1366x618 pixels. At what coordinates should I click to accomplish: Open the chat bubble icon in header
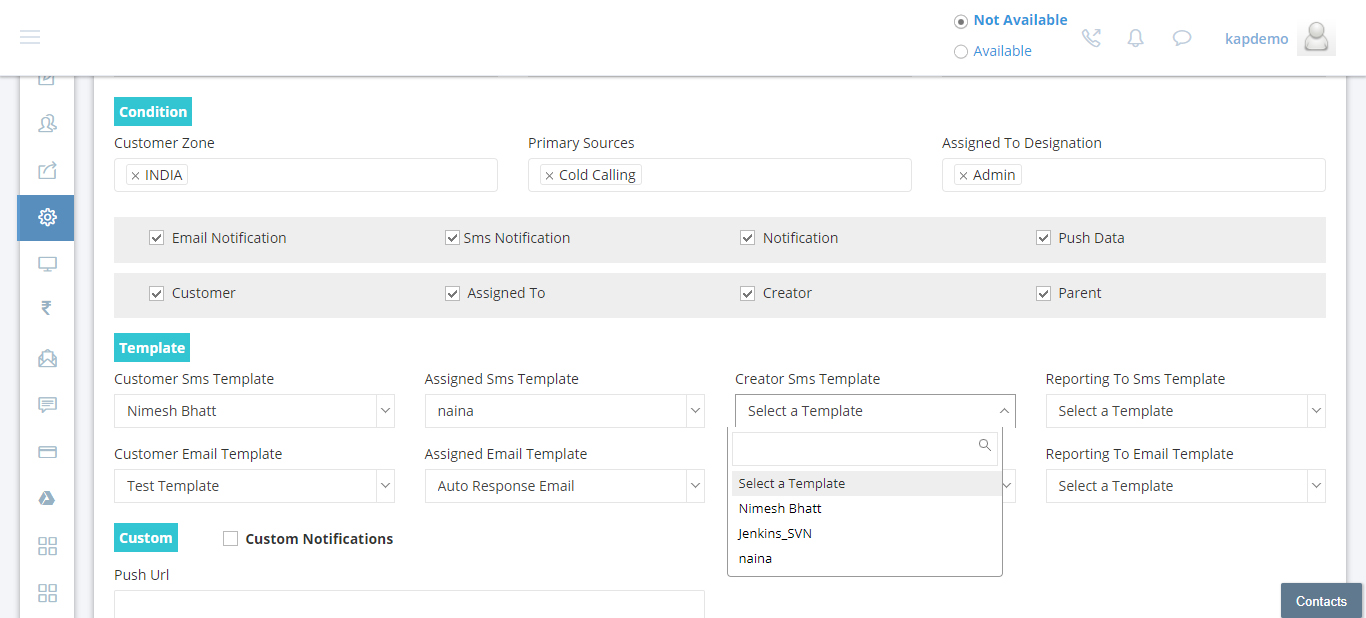(1182, 38)
